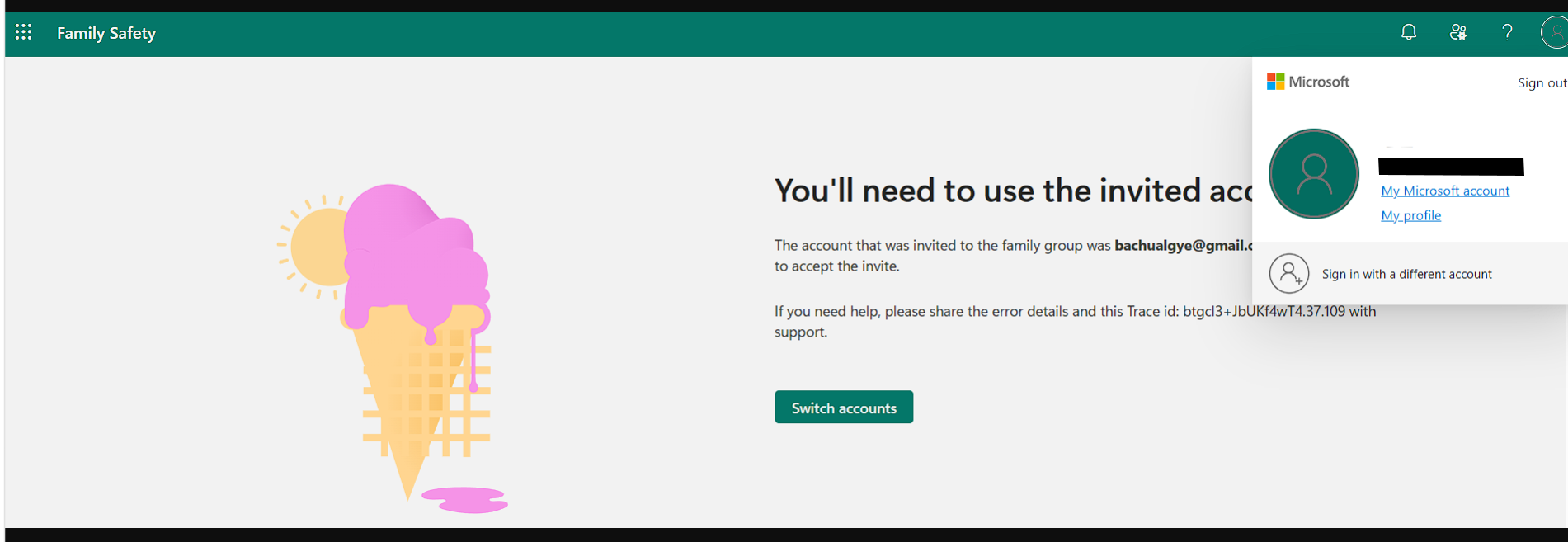Click the Microsoft logo in account panel

[1308, 82]
